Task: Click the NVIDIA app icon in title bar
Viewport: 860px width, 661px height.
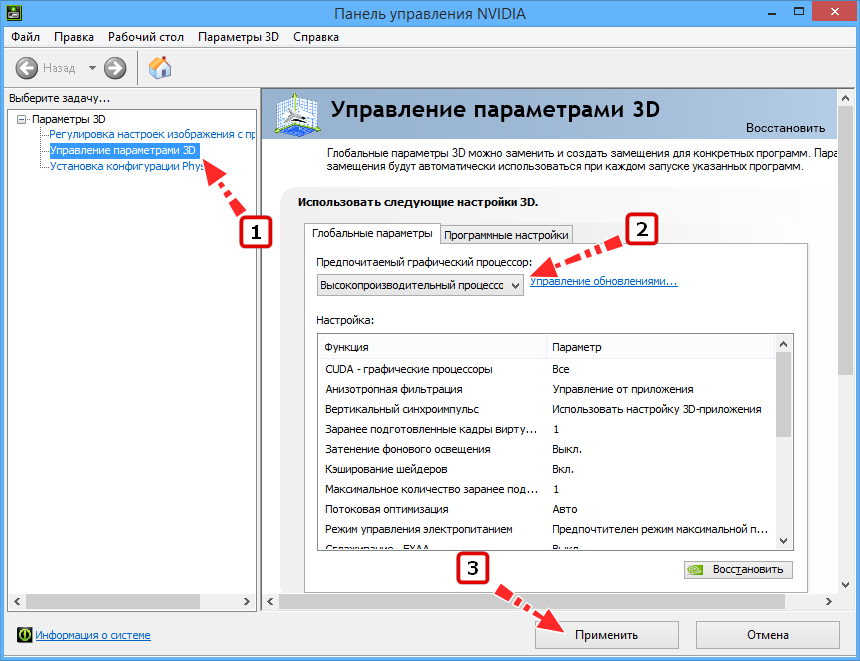Action: [14, 12]
